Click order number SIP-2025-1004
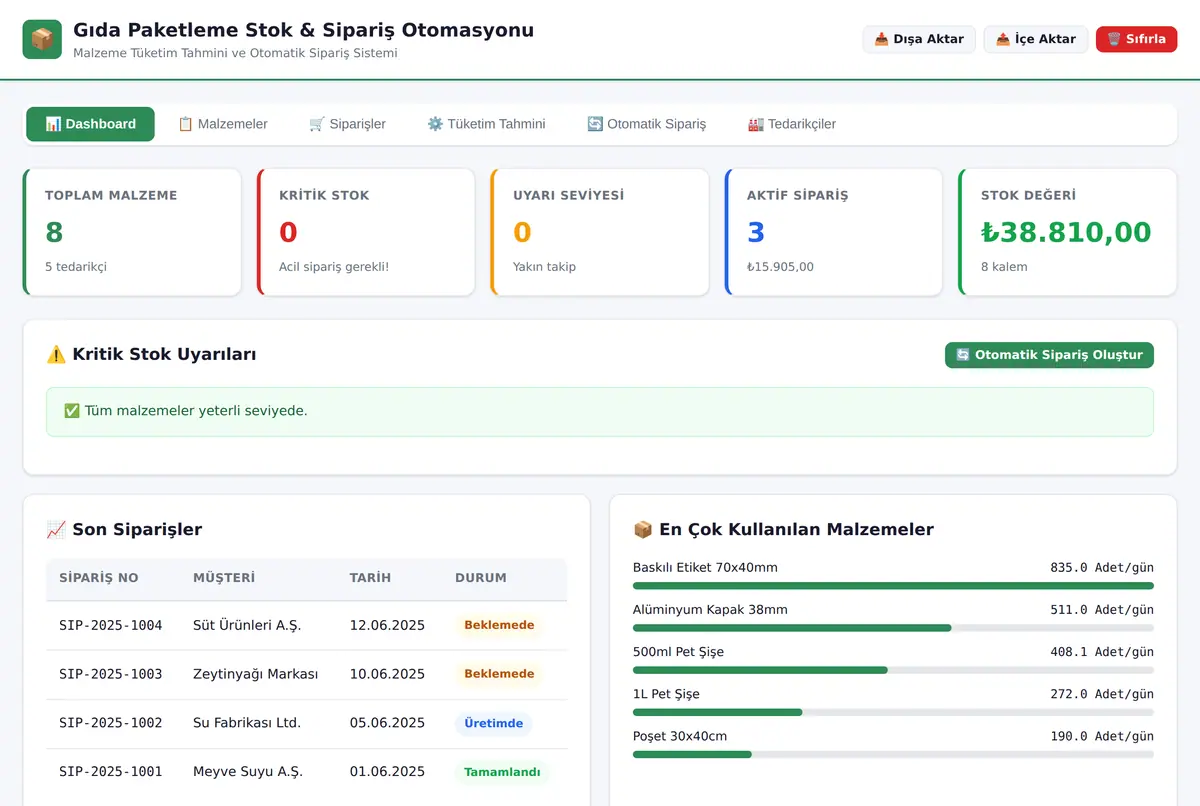The height and width of the screenshot is (806, 1200). [x=111, y=625]
